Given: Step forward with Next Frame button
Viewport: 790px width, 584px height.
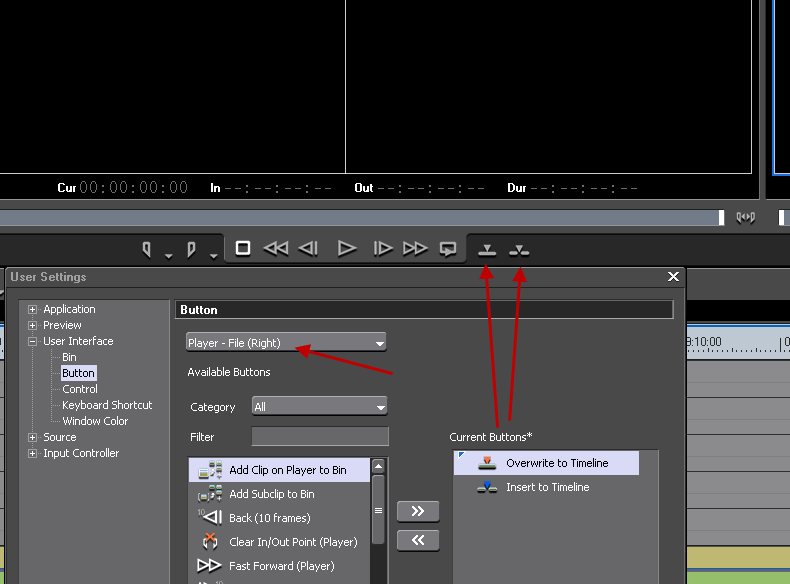Looking at the screenshot, I should (x=382, y=249).
